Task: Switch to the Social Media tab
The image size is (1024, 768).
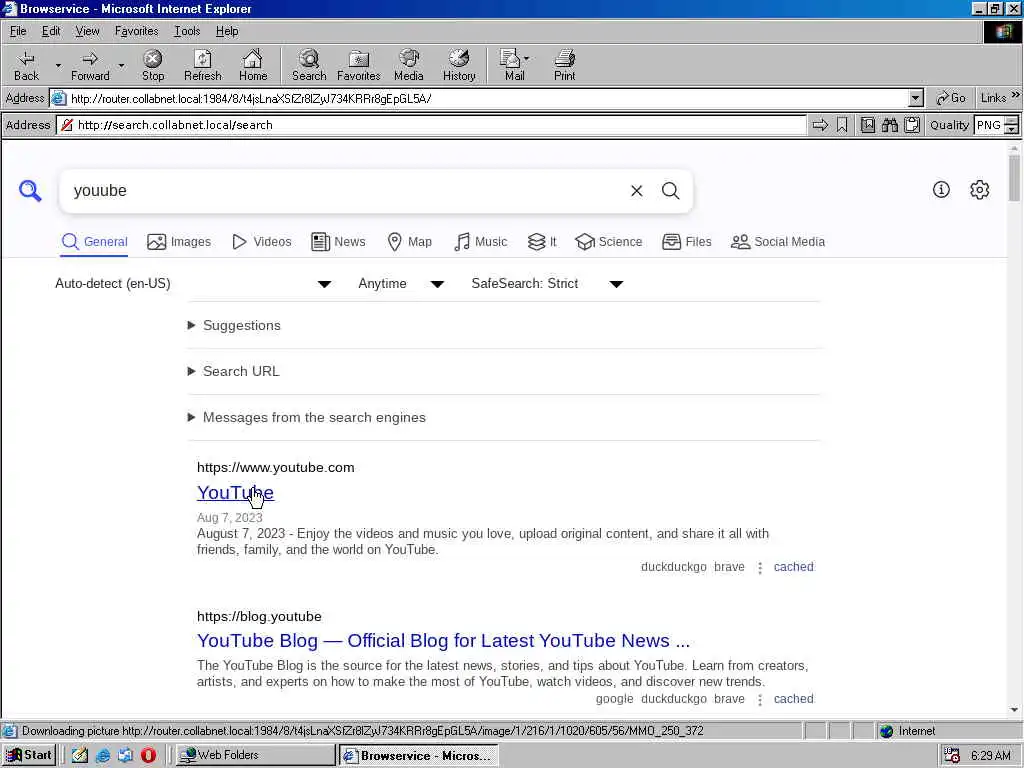Action: (778, 242)
